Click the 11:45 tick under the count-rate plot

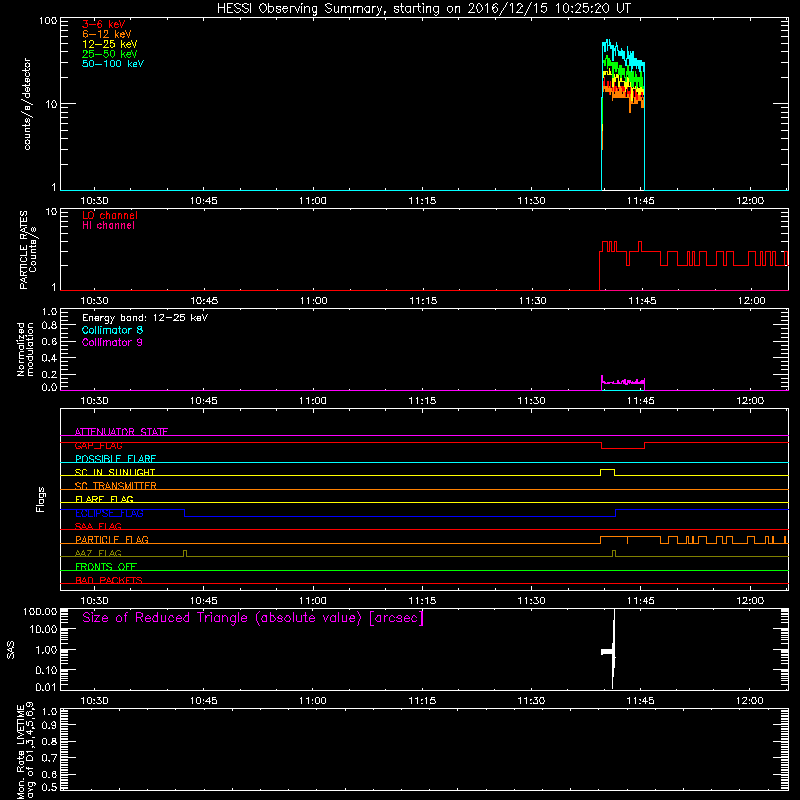tap(641, 201)
